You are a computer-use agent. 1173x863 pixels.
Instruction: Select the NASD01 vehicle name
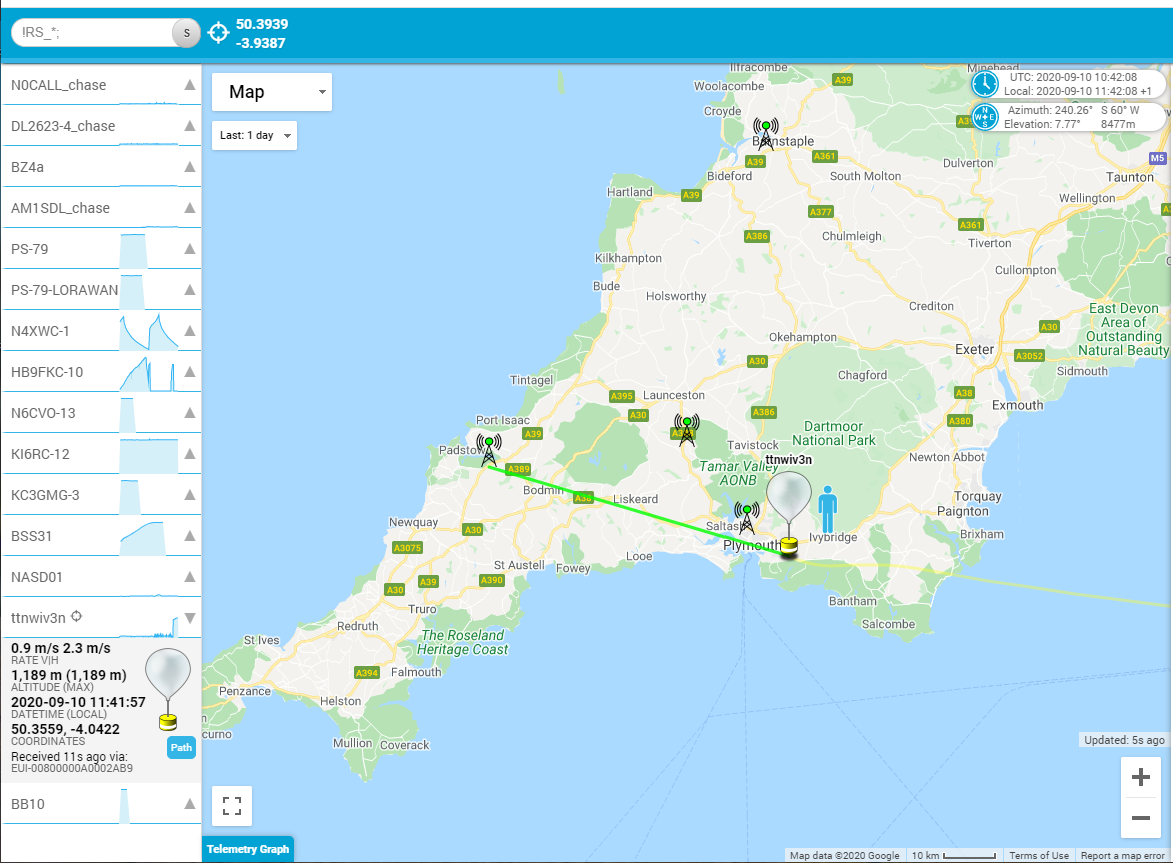(37, 577)
